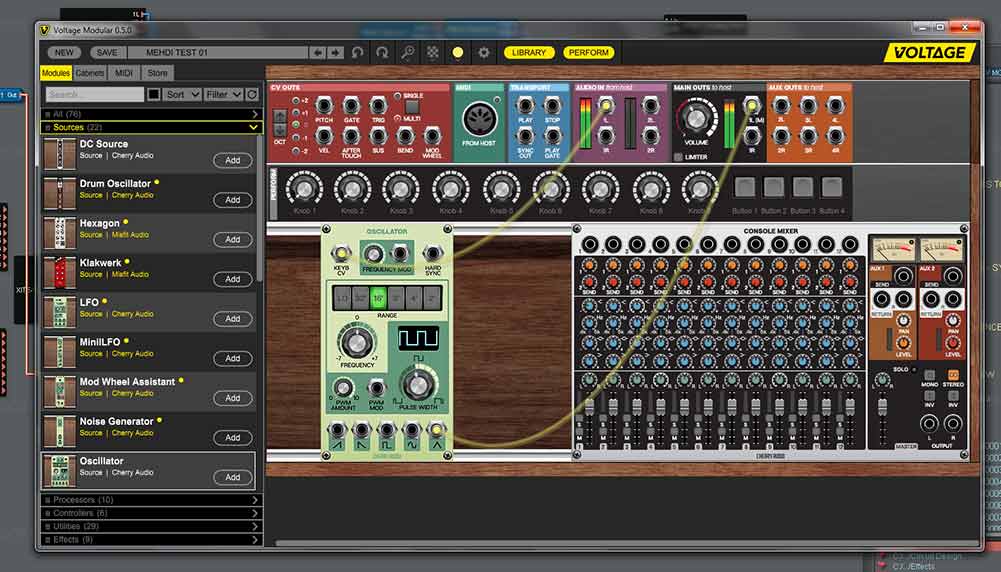Expand the All (76) category
Screen dimensions: 1001x572
click(152, 114)
